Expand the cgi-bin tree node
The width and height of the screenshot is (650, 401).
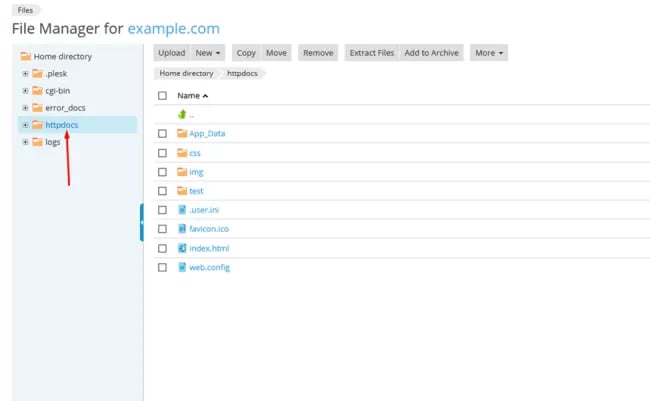click(25, 91)
